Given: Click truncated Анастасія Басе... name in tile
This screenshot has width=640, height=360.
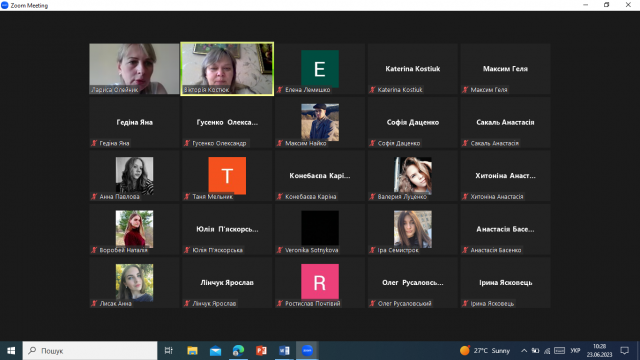Looking at the screenshot, I should click(505, 229).
